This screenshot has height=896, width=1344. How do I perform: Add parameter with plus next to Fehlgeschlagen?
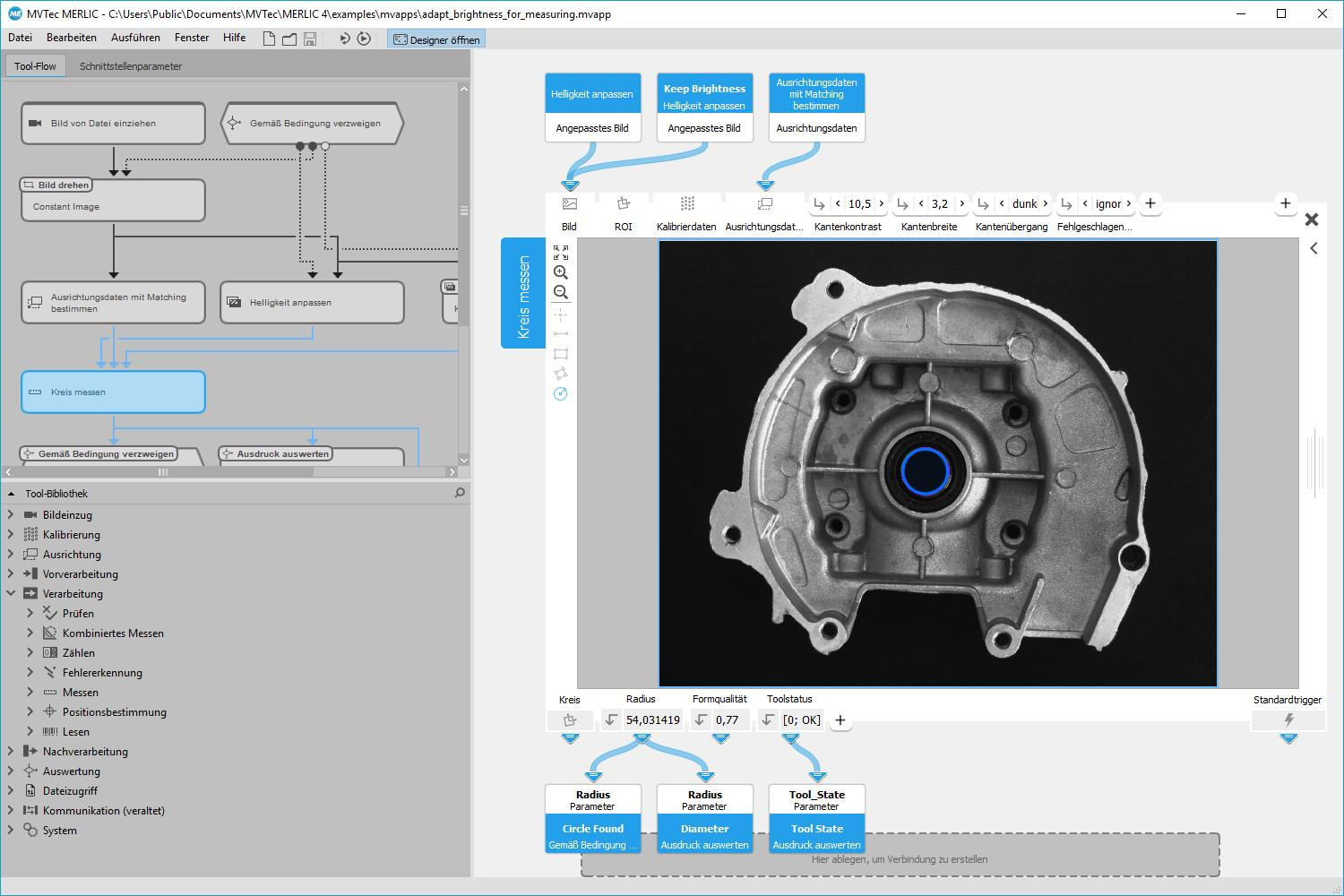coord(1150,203)
